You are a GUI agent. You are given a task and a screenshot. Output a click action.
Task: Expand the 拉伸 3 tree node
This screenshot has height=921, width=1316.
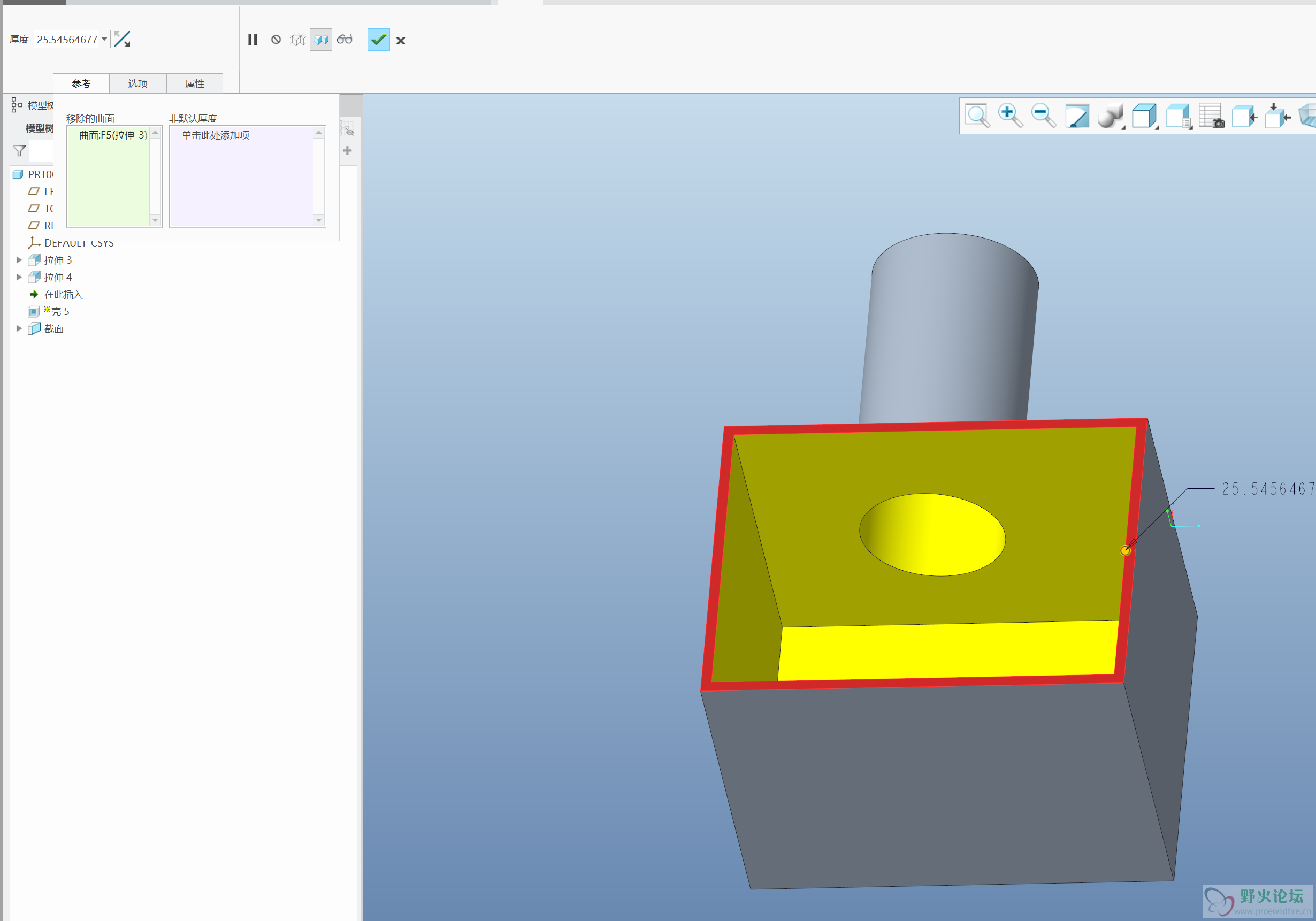pyautogui.click(x=19, y=260)
